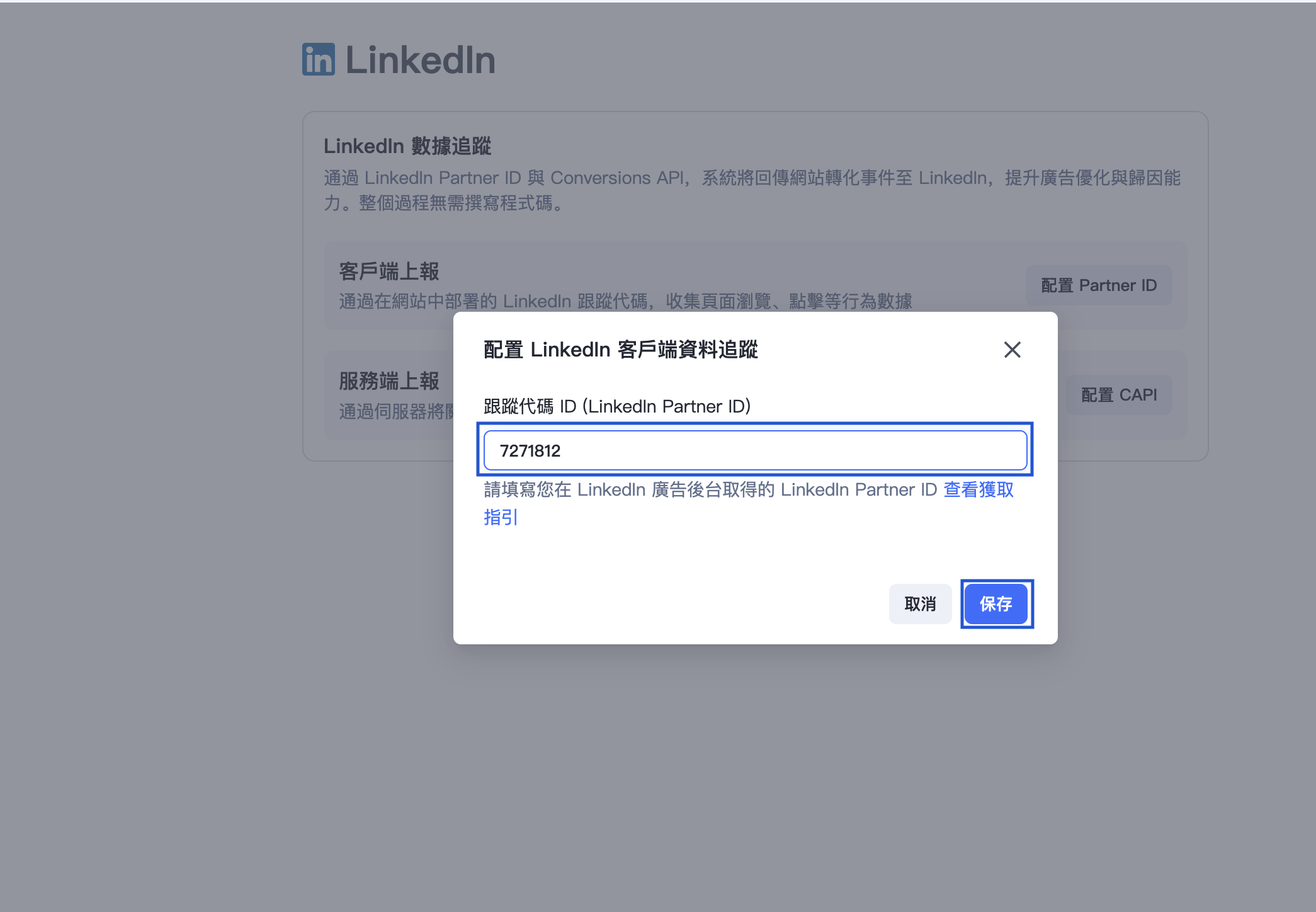The image size is (1316, 912).
Task: Select the LinkedIn 數據追蹤 section title
Action: point(407,146)
